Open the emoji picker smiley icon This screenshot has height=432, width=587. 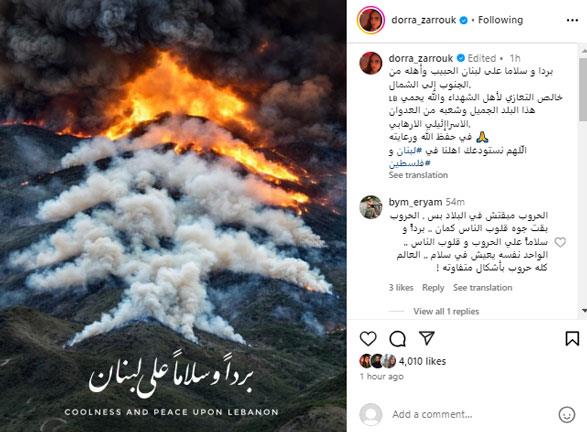click(x=566, y=415)
